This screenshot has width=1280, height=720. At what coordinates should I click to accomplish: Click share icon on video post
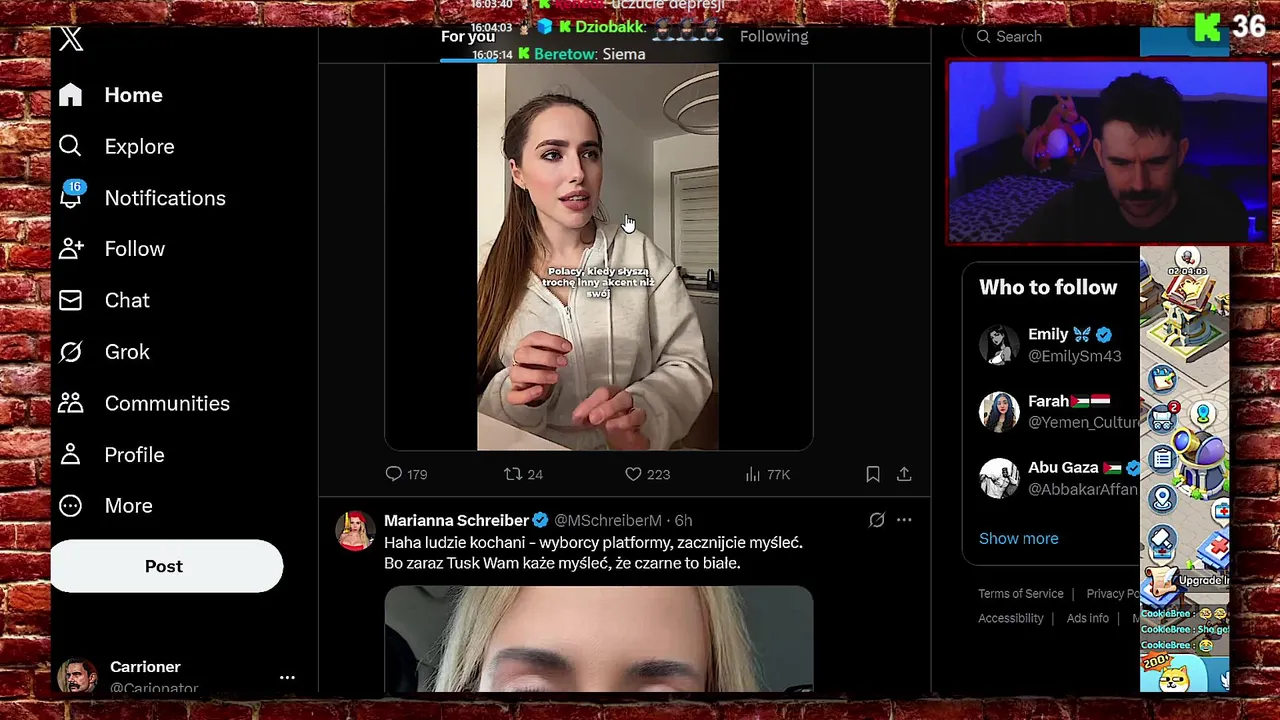point(904,474)
